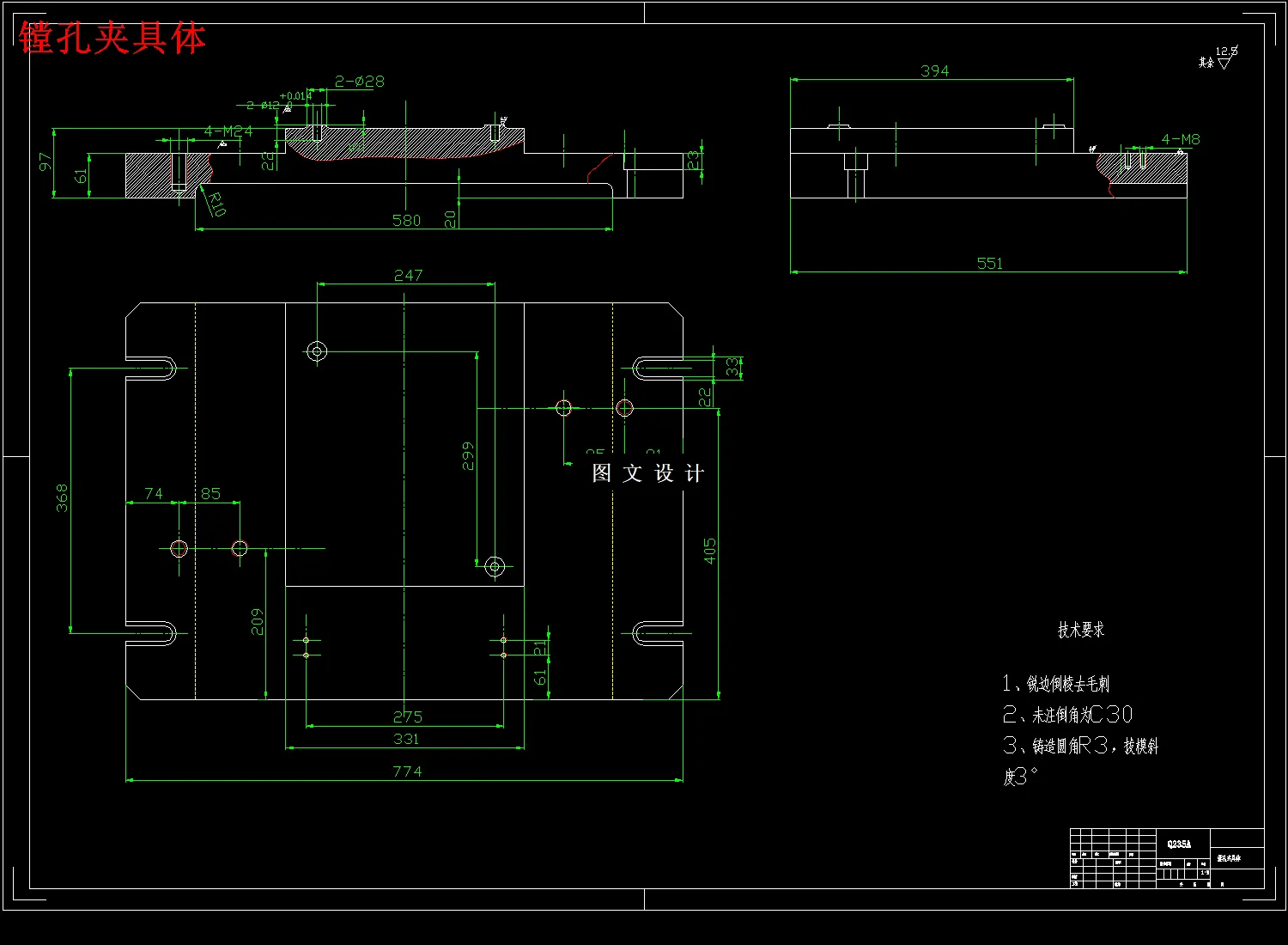
Task: Select the 405 vertical dimension
Action: pyautogui.click(x=709, y=551)
